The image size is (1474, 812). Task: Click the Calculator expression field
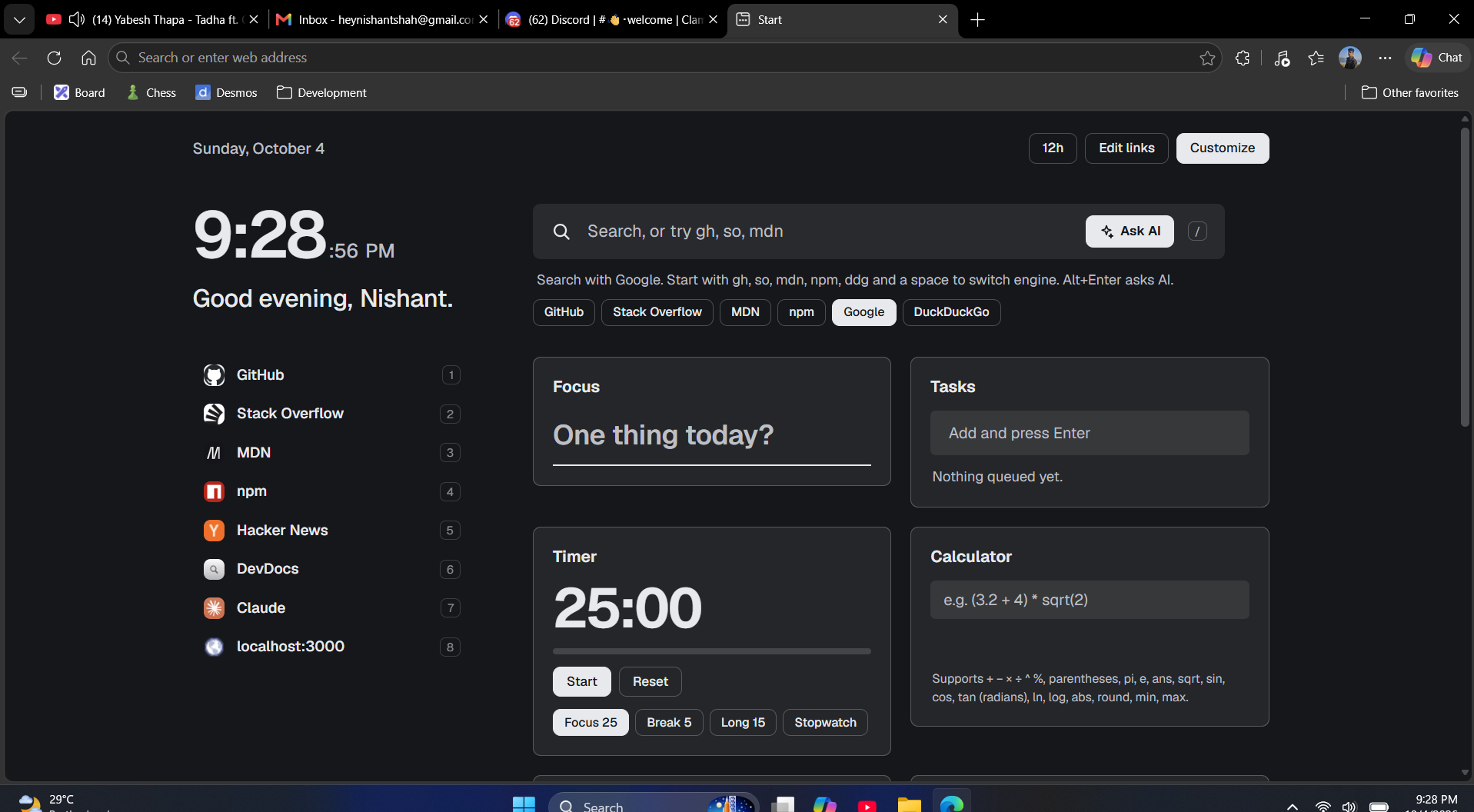click(x=1090, y=600)
